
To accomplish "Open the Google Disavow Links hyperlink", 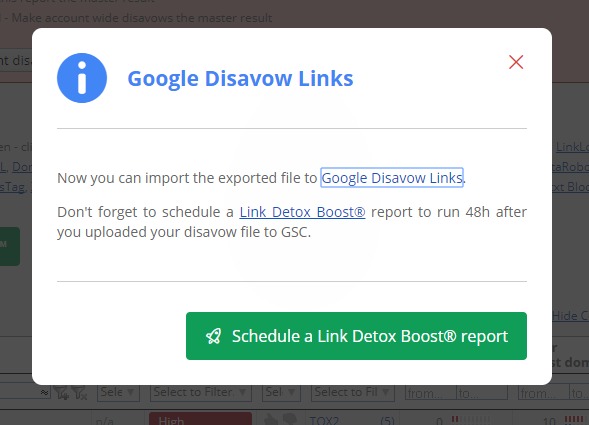I will point(392,178).
